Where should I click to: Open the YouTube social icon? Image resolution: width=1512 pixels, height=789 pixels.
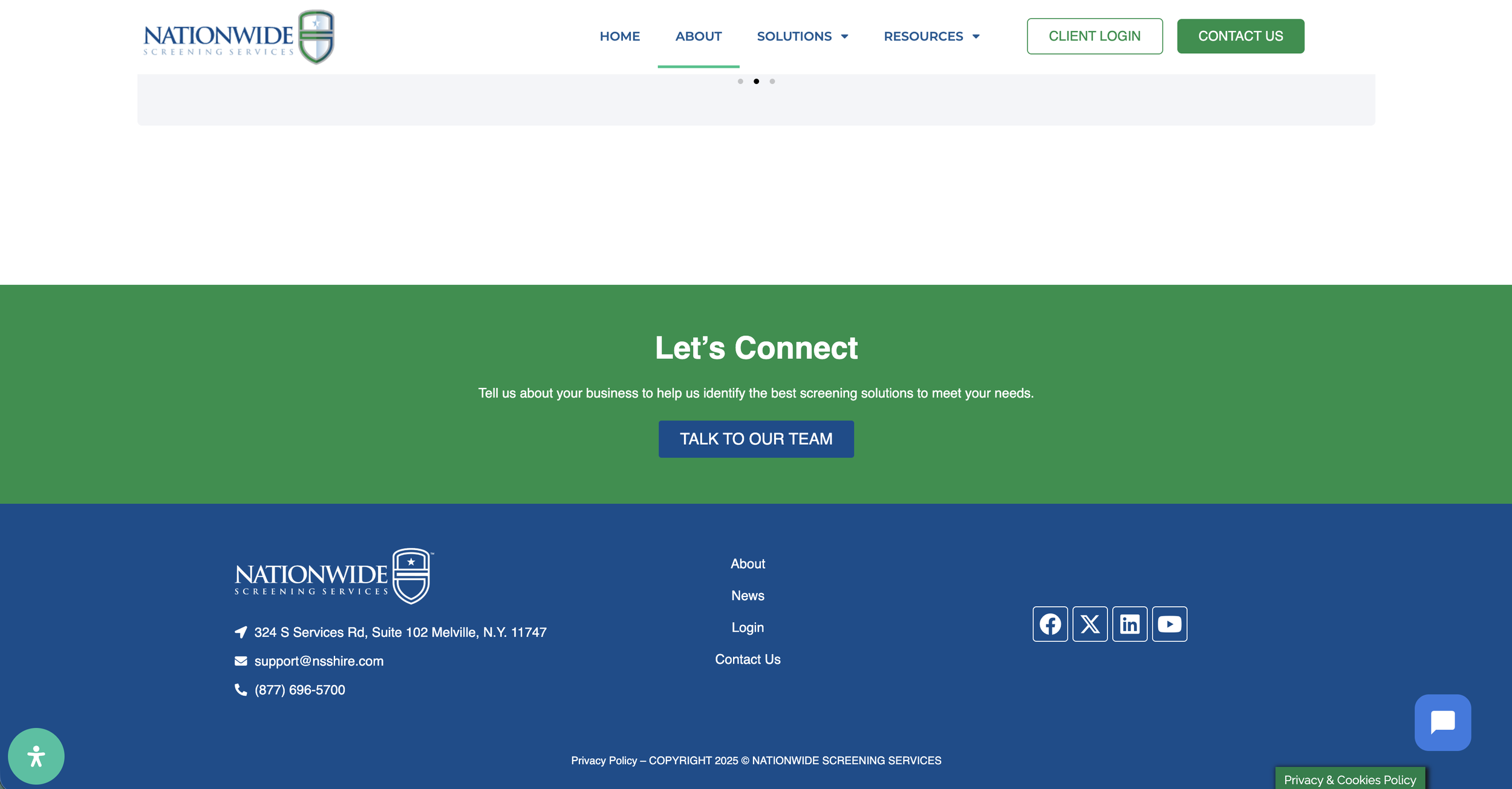pyautogui.click(x=1169, y=624)
